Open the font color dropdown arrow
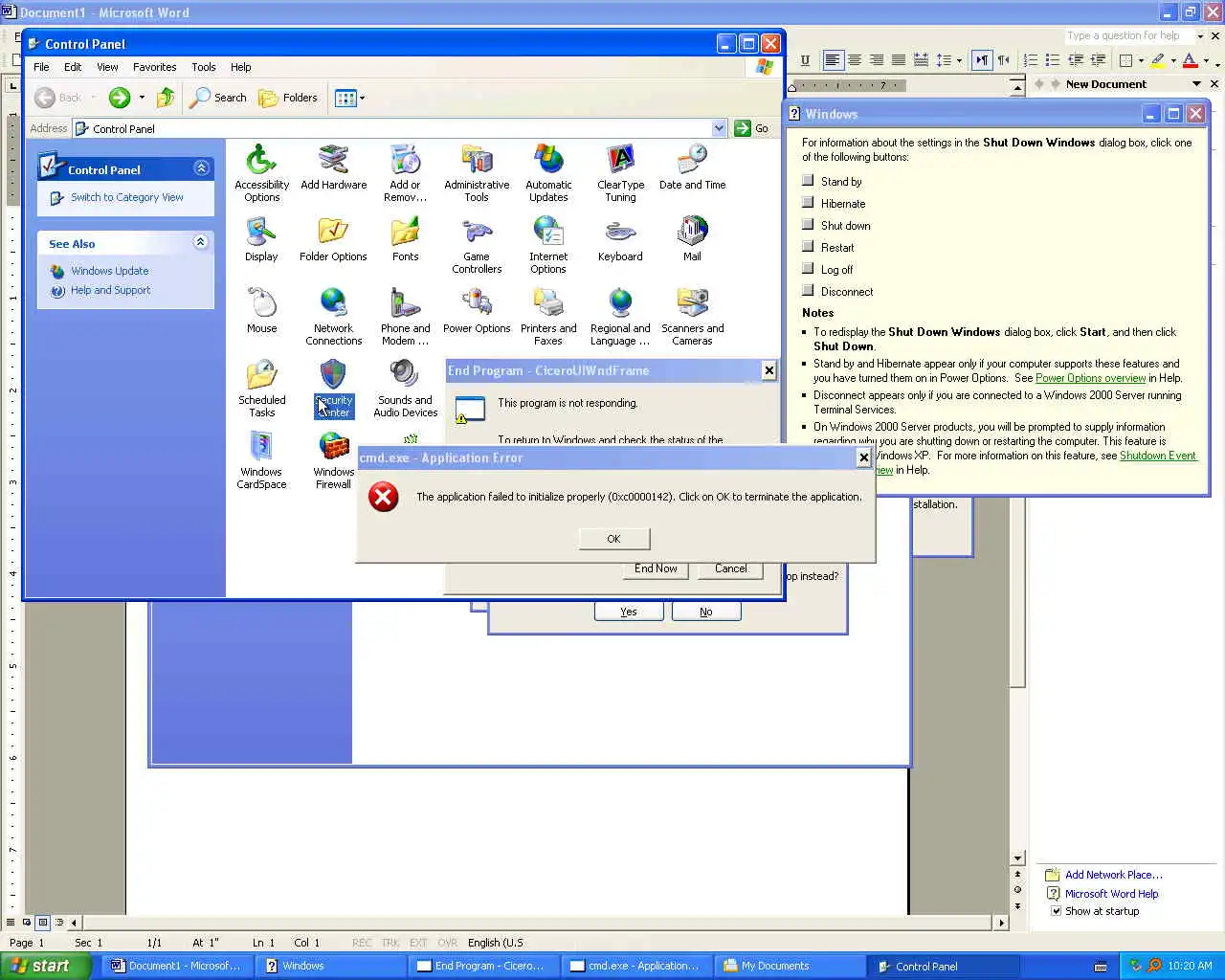 pyautogui.click(x=1206, y=60)
